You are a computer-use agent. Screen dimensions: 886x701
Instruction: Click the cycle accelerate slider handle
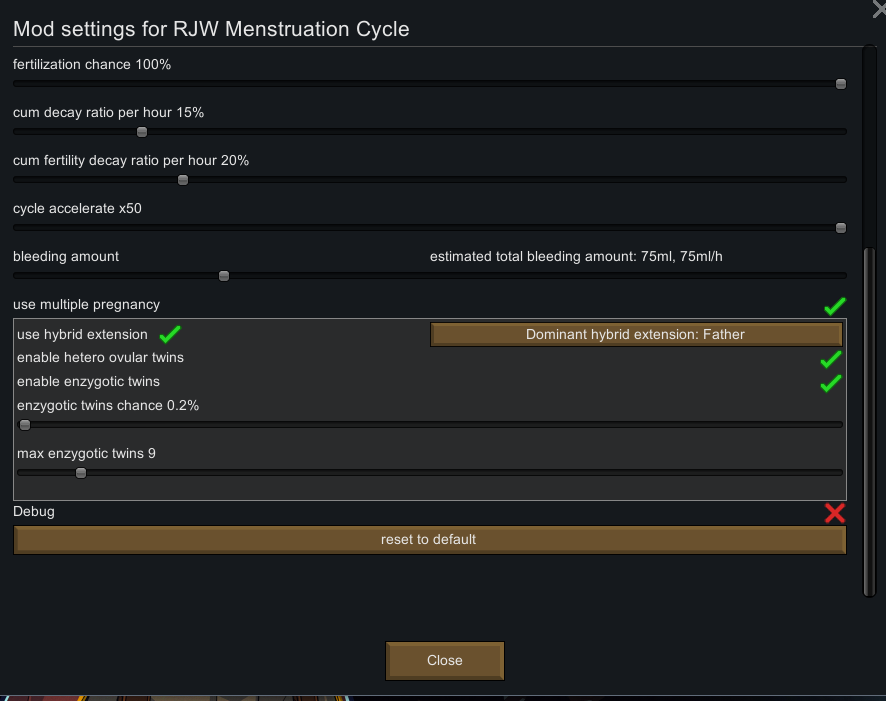[841, 228]
